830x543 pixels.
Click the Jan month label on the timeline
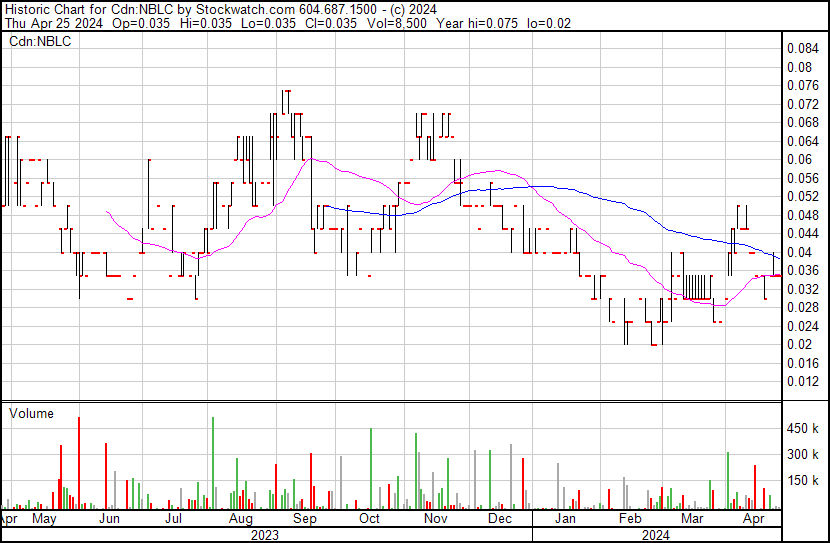[565, 519]
